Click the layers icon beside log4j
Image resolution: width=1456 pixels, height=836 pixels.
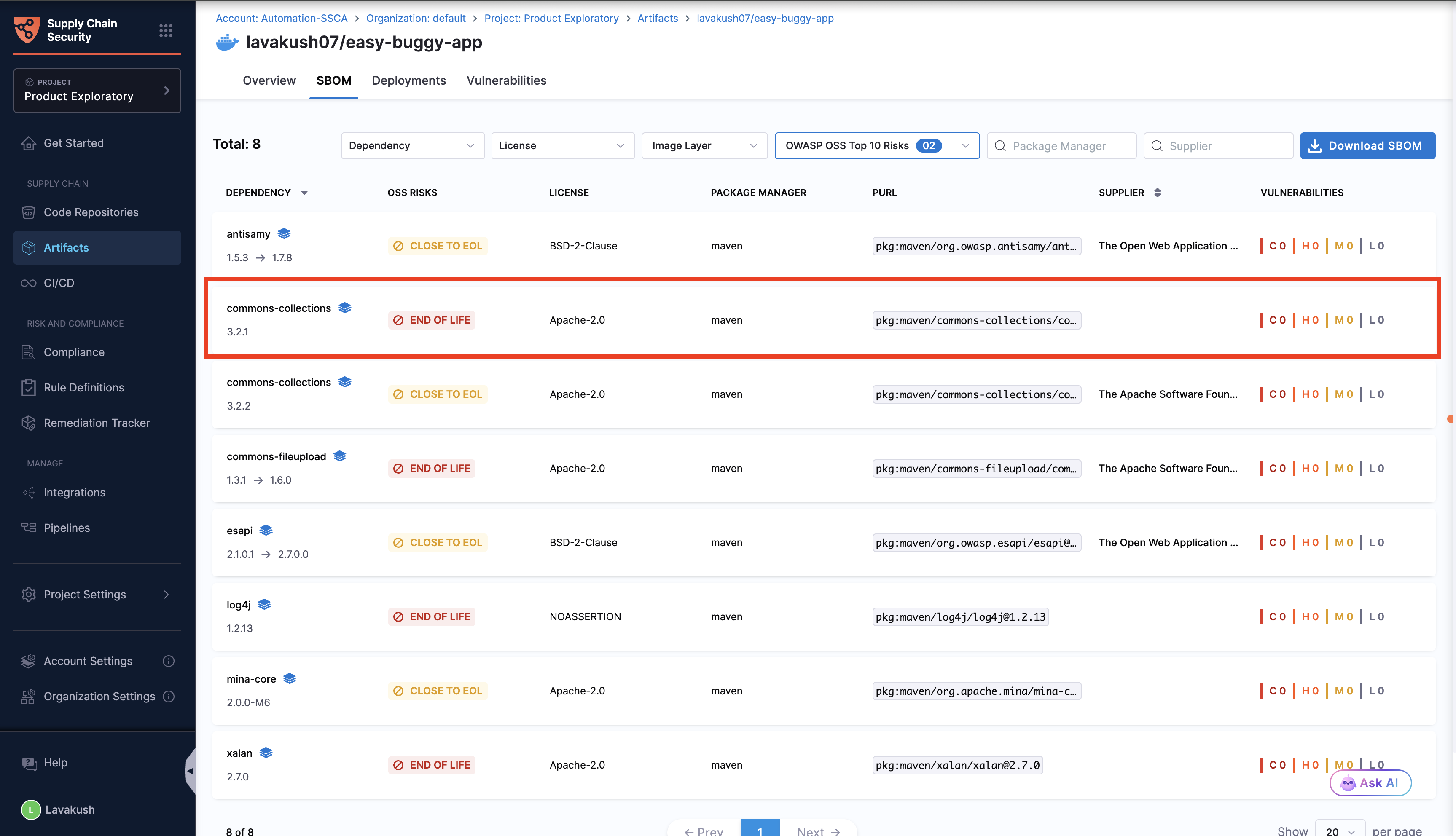[264, 604]
